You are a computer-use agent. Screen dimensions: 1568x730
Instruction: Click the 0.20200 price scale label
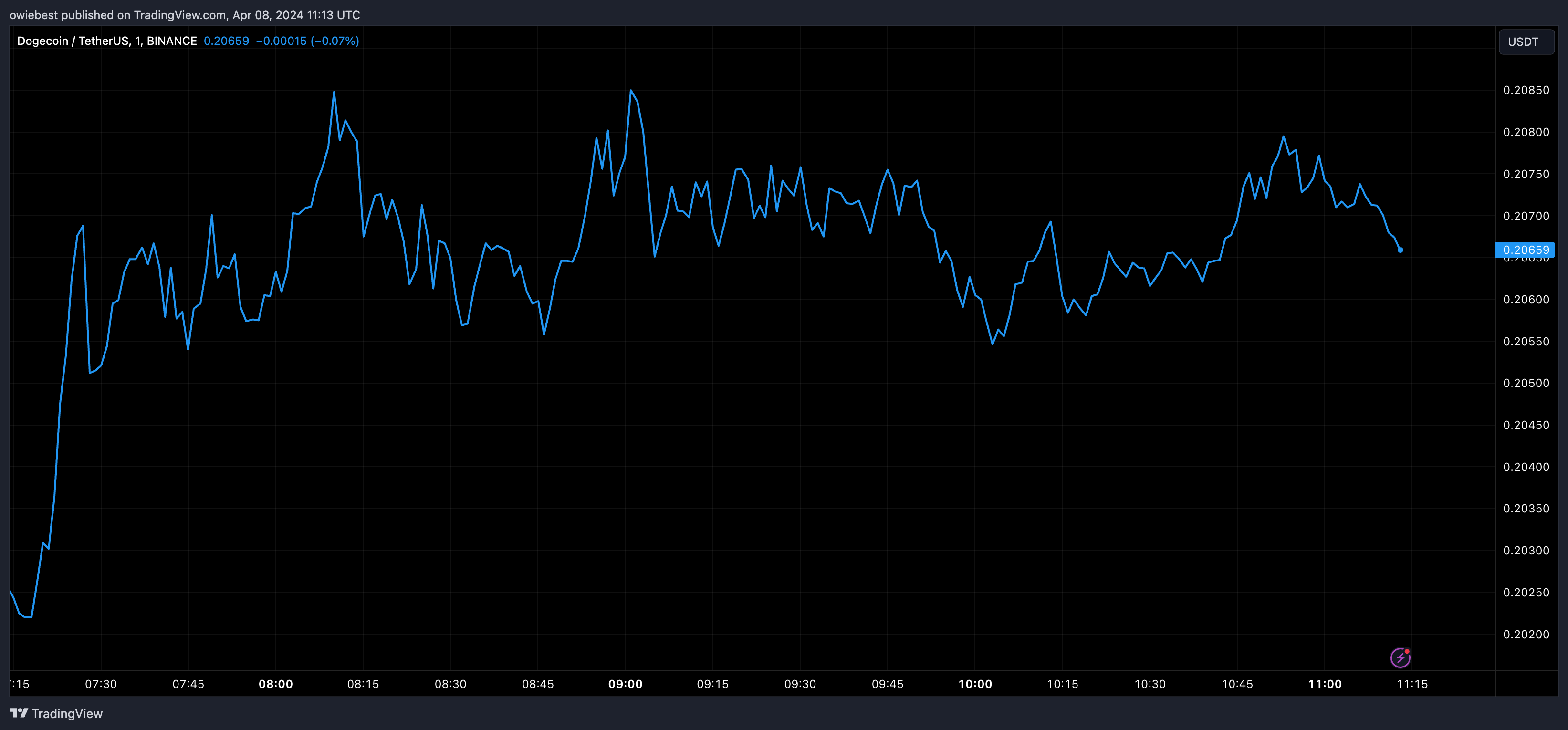coord(1526,635)
